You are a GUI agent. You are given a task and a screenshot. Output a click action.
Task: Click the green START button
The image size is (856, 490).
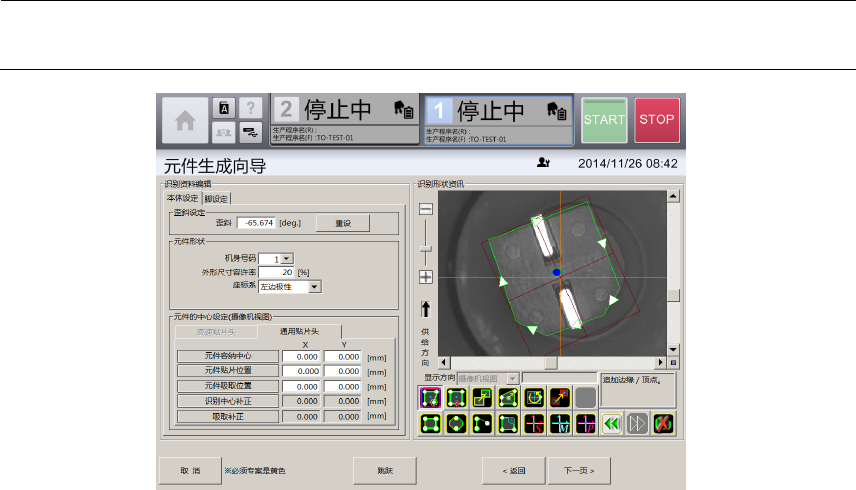pyautogui.click(x=604, y=120)
